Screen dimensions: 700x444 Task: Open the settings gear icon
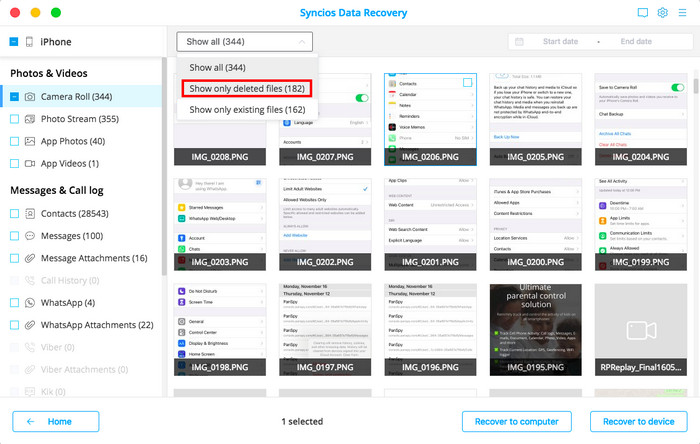tap(662, 13)
